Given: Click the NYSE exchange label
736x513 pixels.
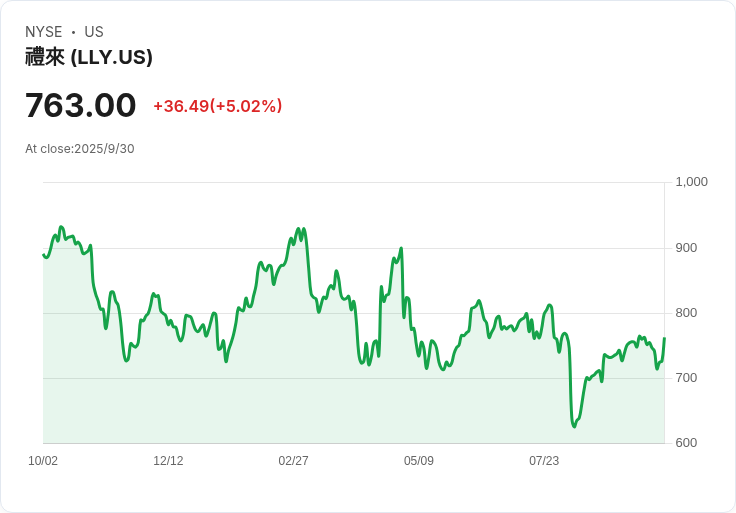Looking at the screenshot, I should click(44, 32).
